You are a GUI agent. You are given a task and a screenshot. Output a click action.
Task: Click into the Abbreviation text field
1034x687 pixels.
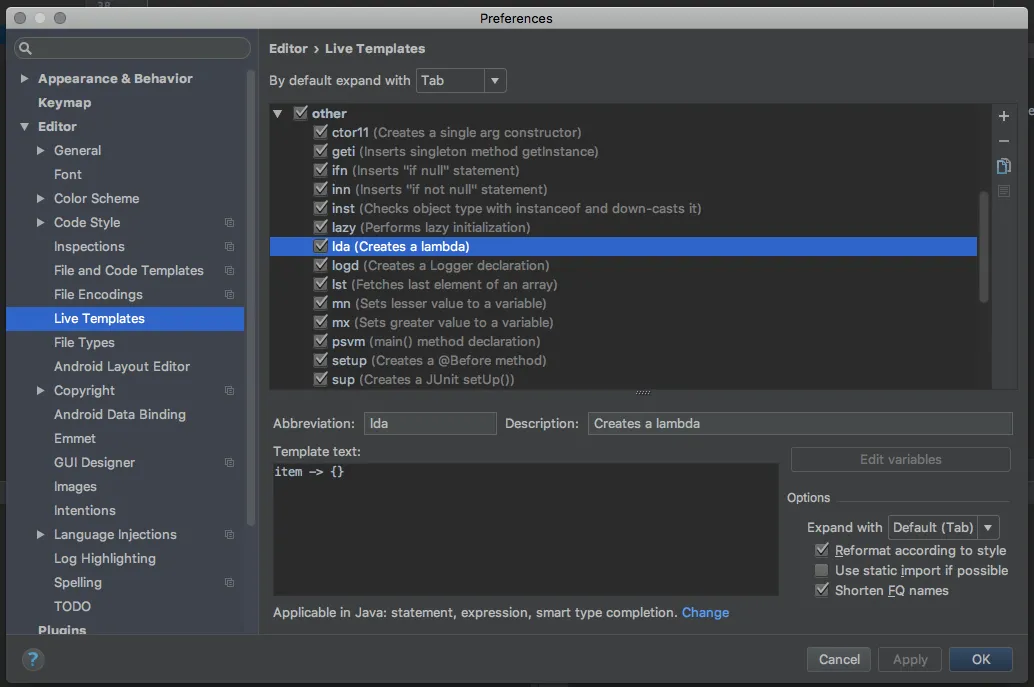pos(430,423)
